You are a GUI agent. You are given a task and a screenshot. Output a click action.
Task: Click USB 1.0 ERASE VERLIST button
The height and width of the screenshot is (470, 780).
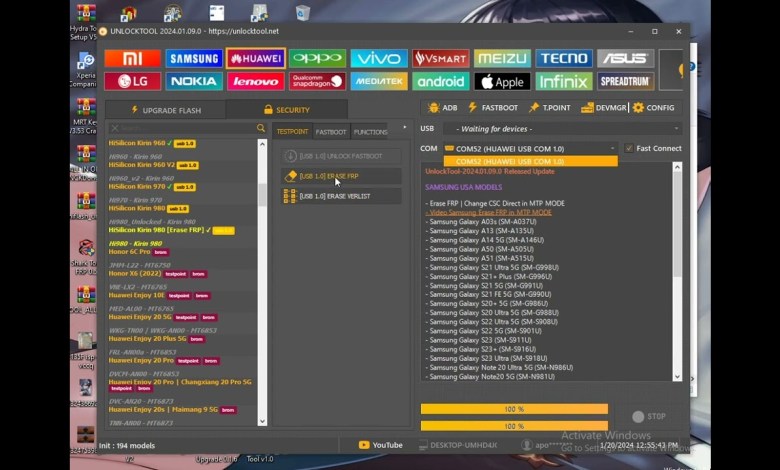[341, 196]
